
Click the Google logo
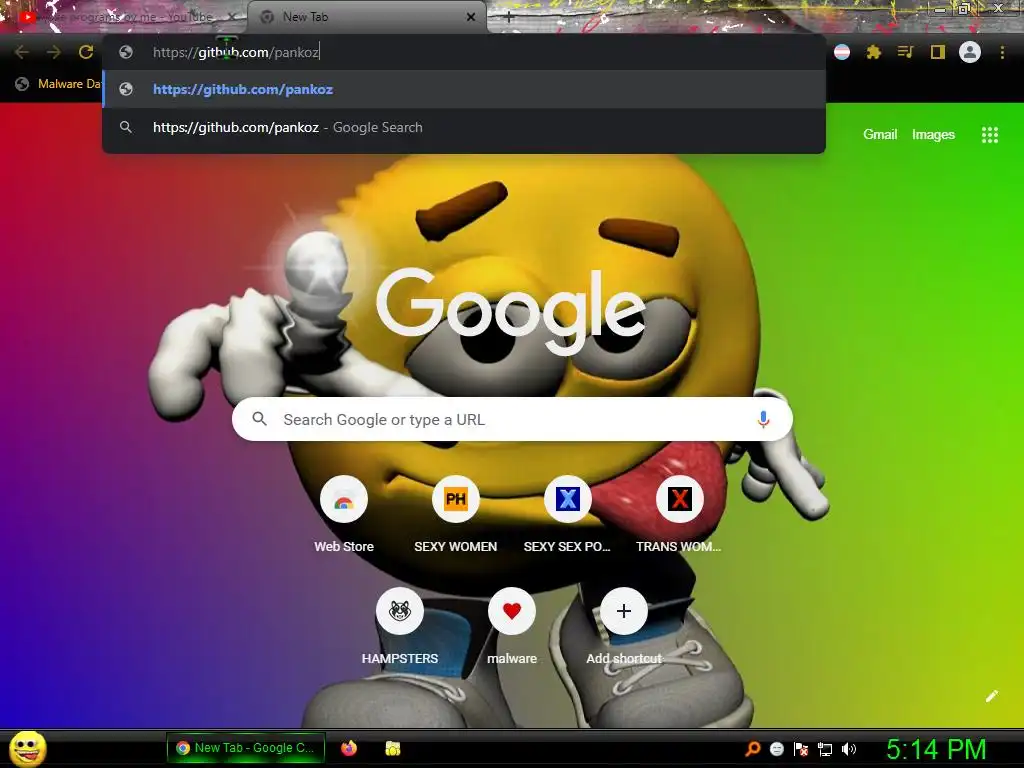point(511,312)
